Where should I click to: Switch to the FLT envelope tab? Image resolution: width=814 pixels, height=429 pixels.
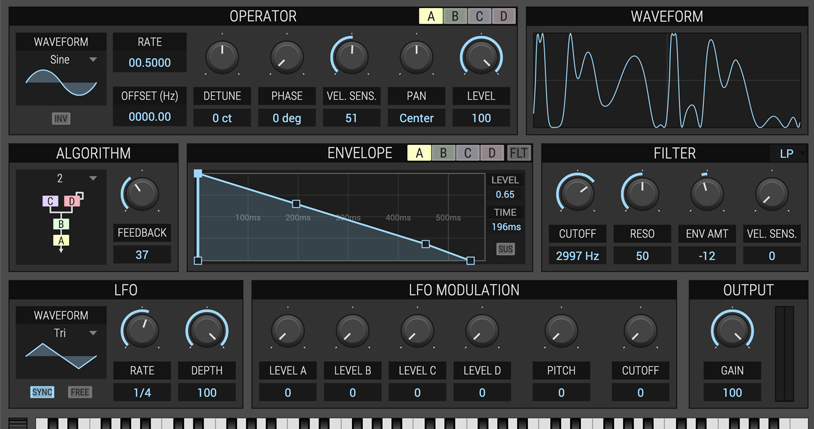pyautogui.click(x=519, y=153)
